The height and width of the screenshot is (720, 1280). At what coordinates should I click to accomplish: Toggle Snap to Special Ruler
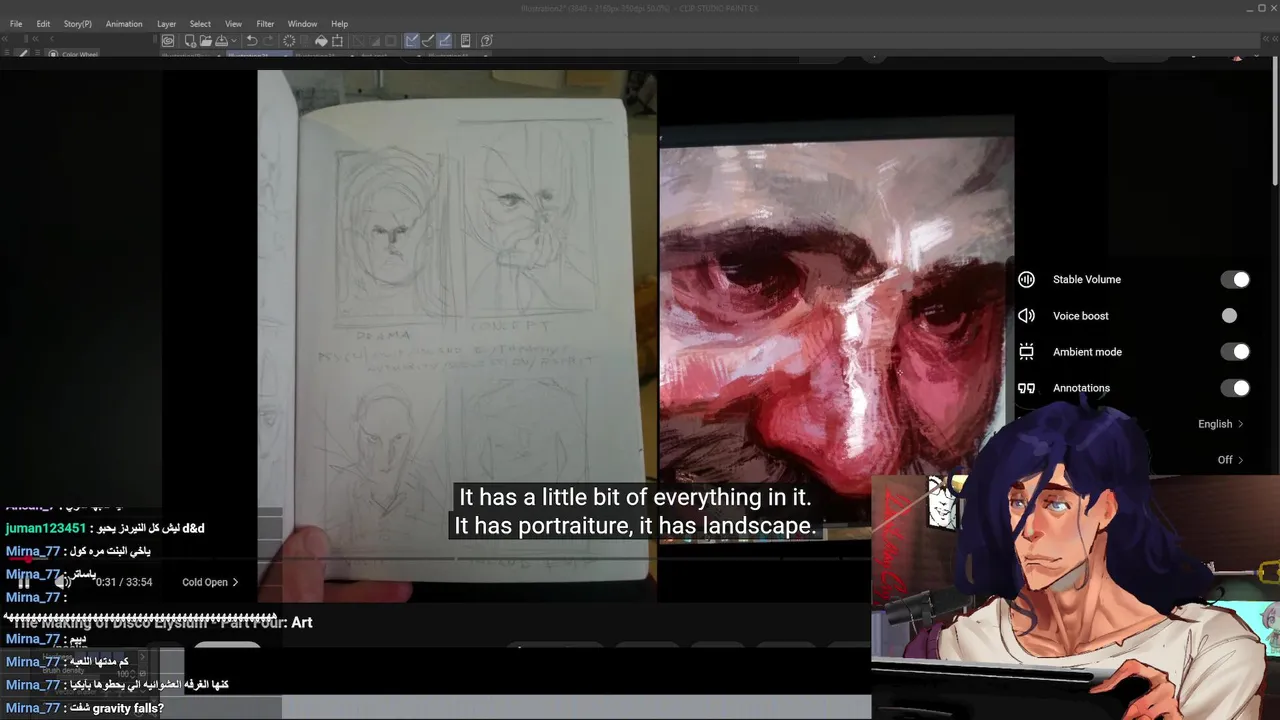428,41
